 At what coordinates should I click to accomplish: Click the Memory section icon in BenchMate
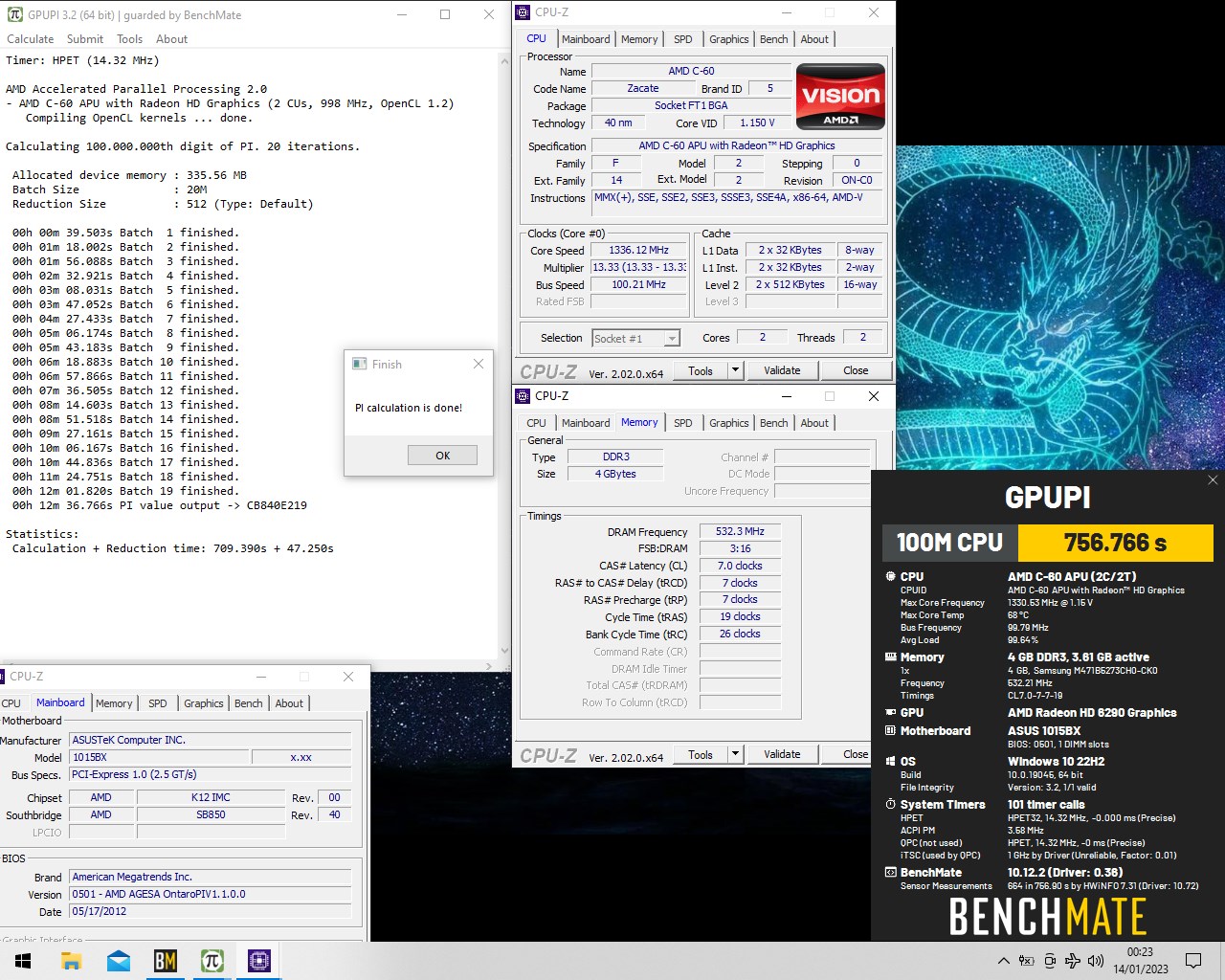[891, 657]
